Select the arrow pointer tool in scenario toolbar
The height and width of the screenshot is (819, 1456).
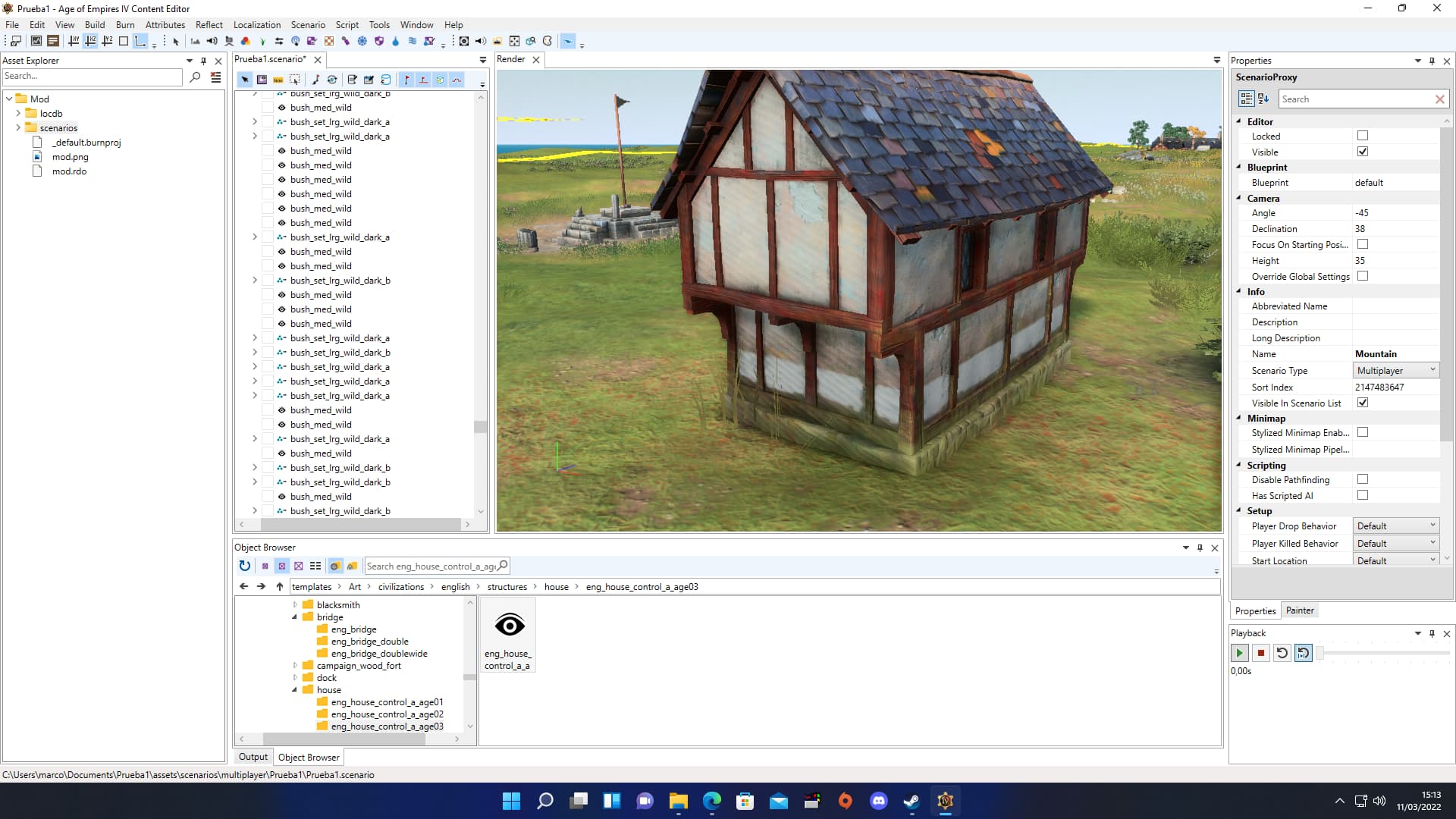(x=244, y=80)
